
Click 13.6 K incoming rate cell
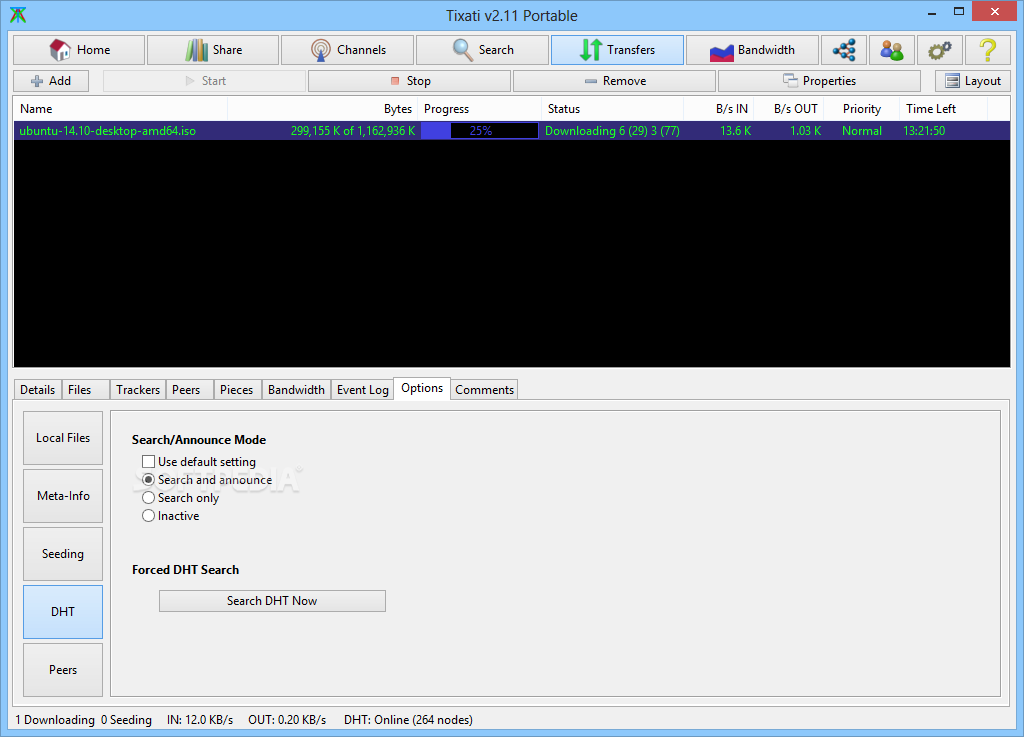pos(735,131)
